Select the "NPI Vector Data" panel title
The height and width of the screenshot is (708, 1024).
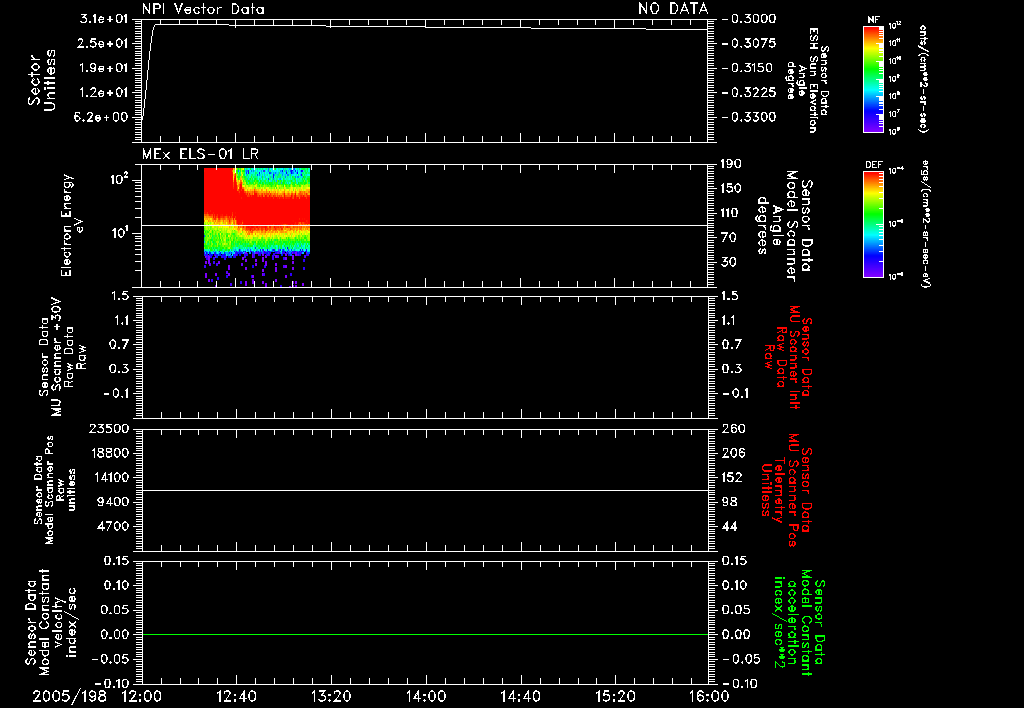tap(203, 9)
